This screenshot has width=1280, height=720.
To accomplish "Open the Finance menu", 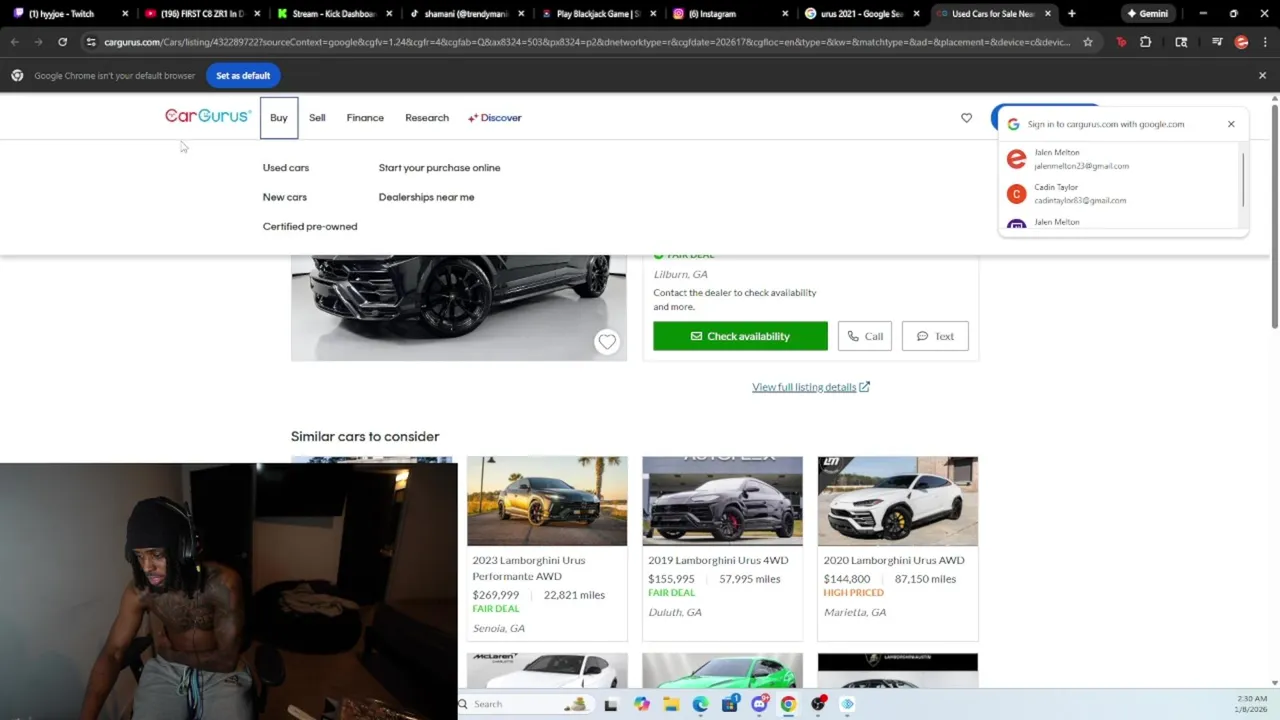I will point(365,118).
